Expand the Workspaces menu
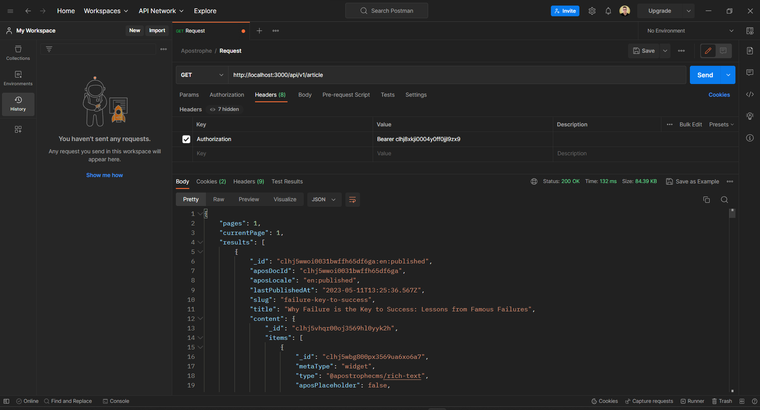 point(106,11)
